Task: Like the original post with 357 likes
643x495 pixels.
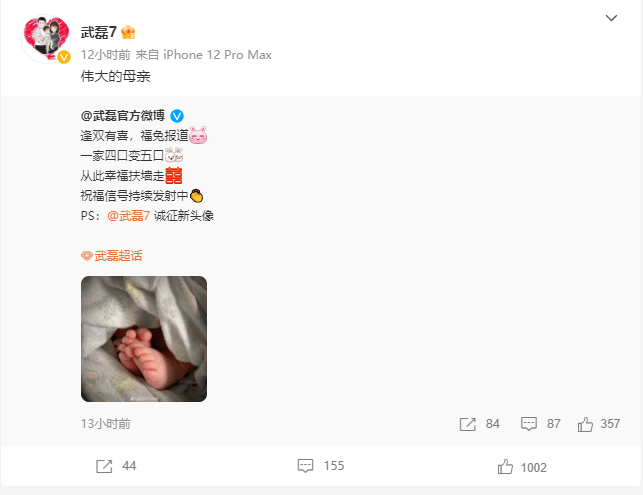Action: coord(599,424)
